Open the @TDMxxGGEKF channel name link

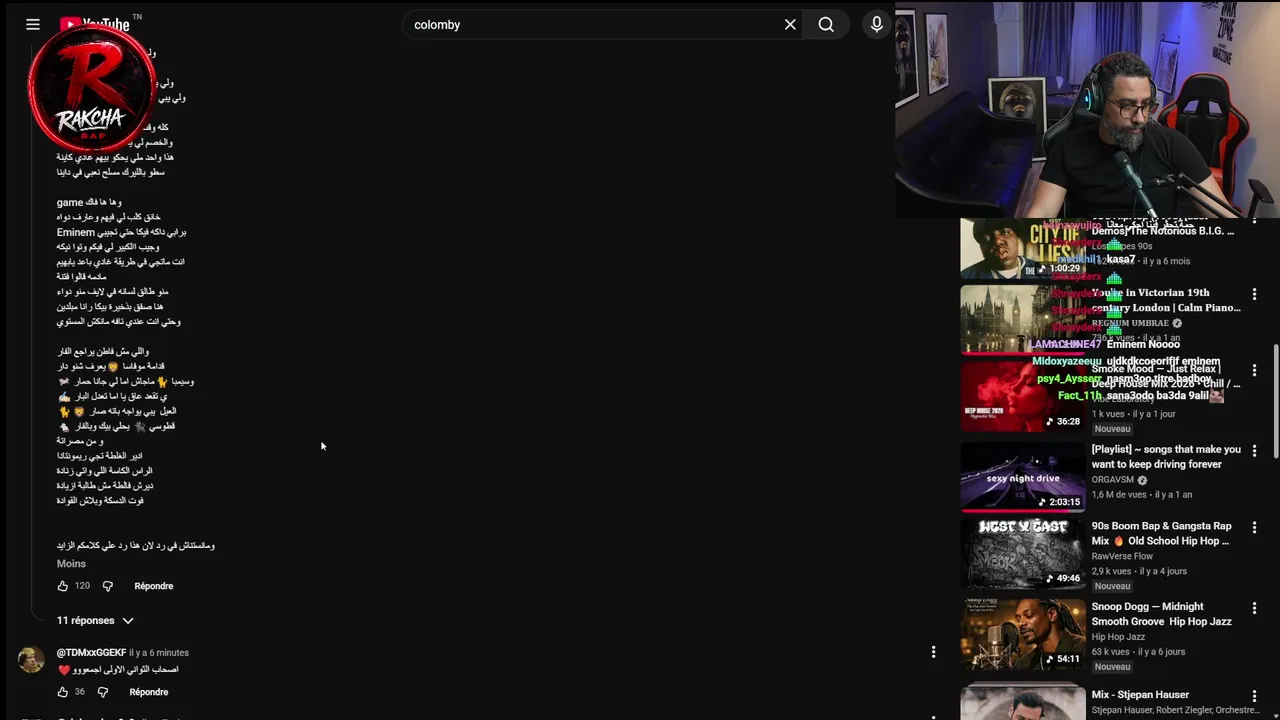[x=91, y=653]
